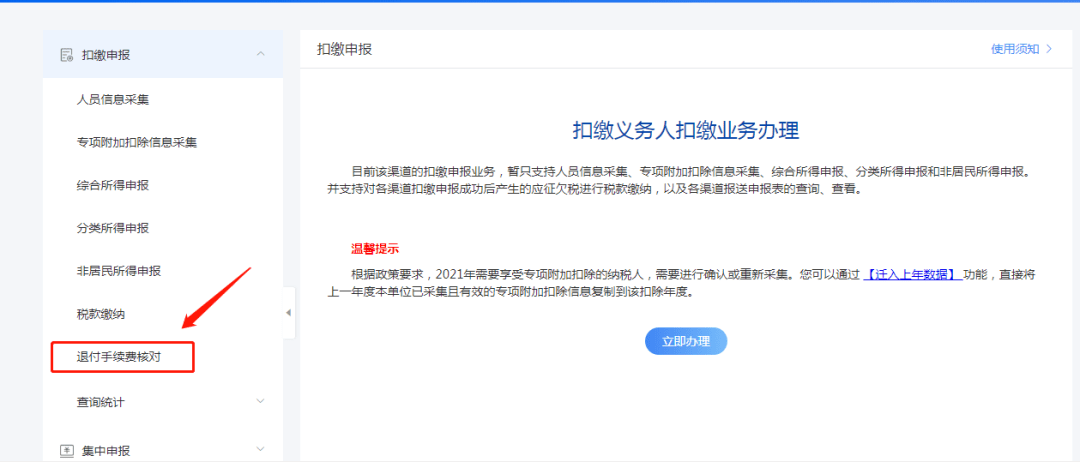The height and width of the screenshot is (462, 1080).
Task: Open 税款缴纳 menu entry
Action: [101, 314]
